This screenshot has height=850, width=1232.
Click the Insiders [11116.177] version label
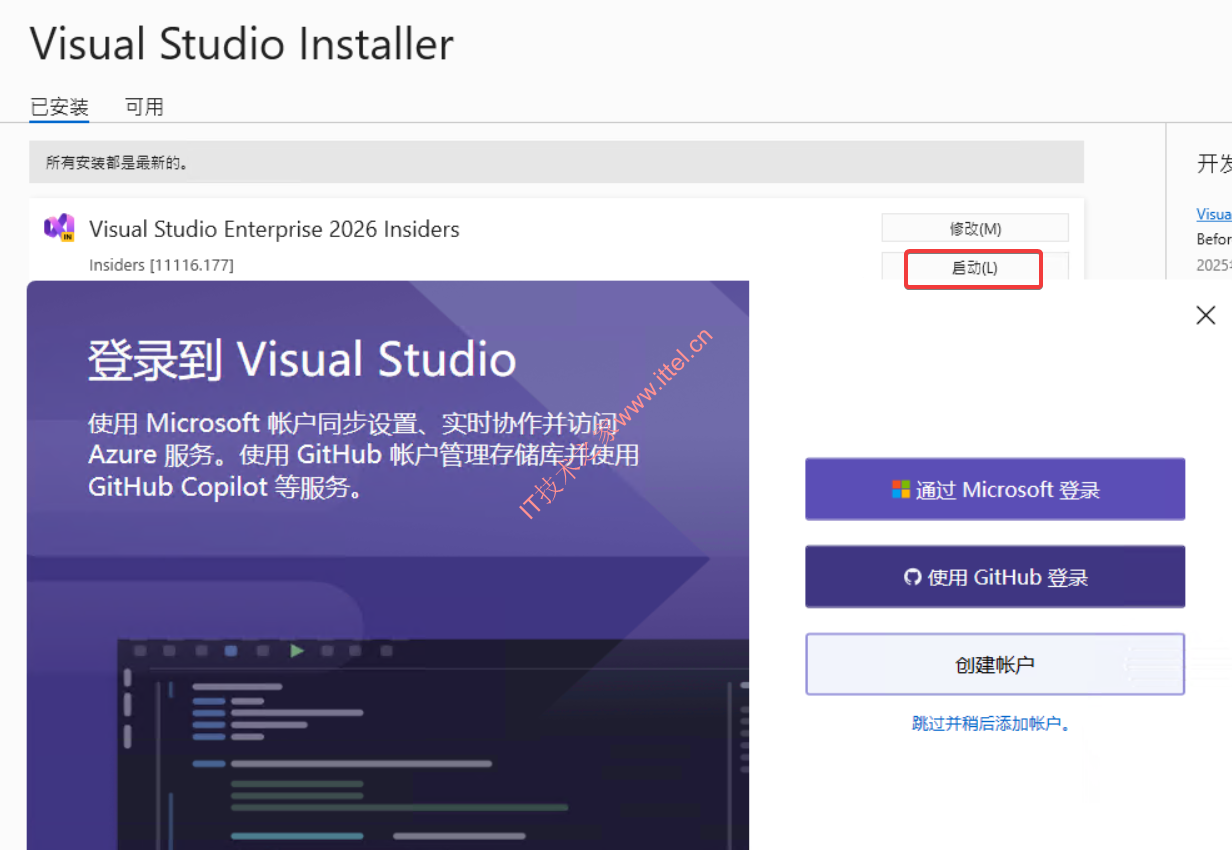[161, 265]
